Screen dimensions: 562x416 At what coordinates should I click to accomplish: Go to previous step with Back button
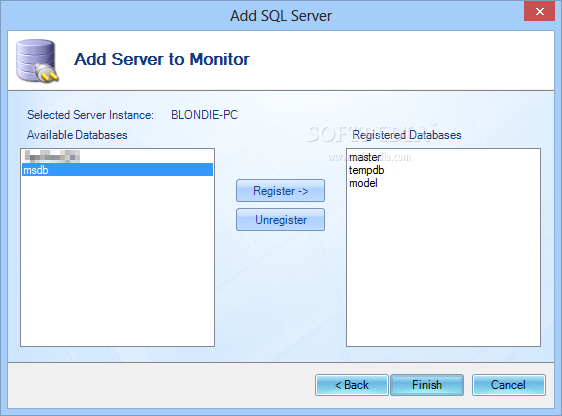click(352, 385)
